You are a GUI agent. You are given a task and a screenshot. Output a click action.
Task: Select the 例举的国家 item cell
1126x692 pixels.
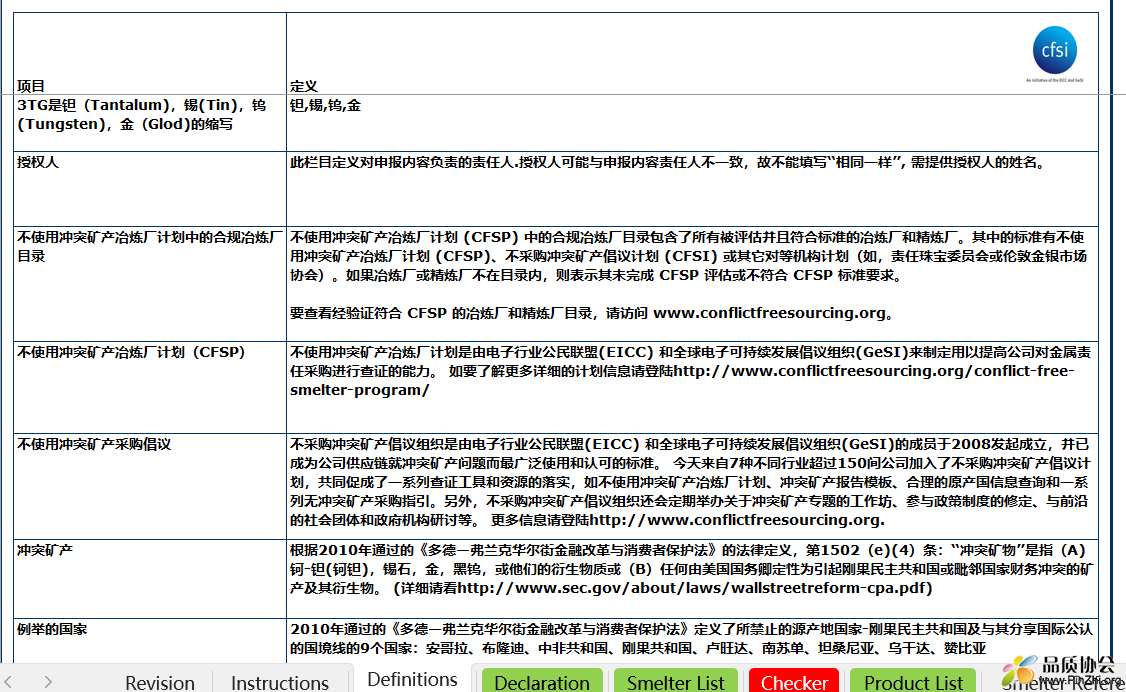149,641
